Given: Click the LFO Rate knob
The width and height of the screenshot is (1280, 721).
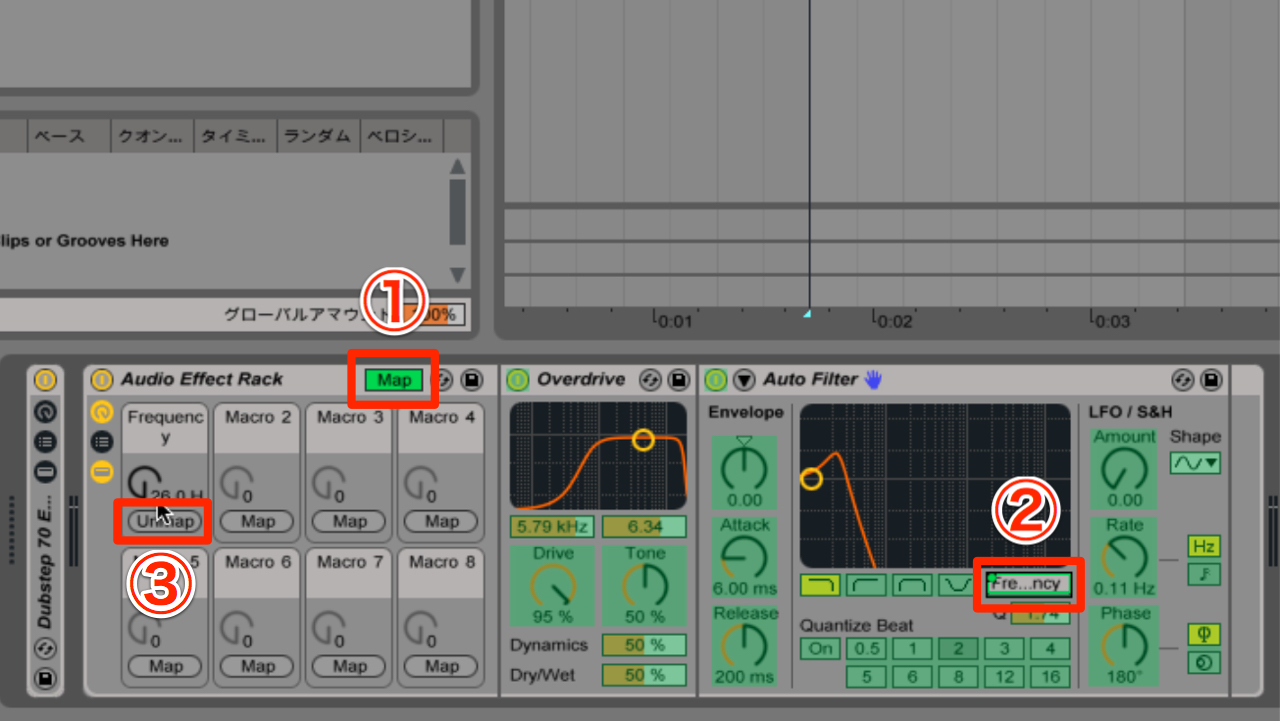Looking at the screenshot, I should 1125,557.
